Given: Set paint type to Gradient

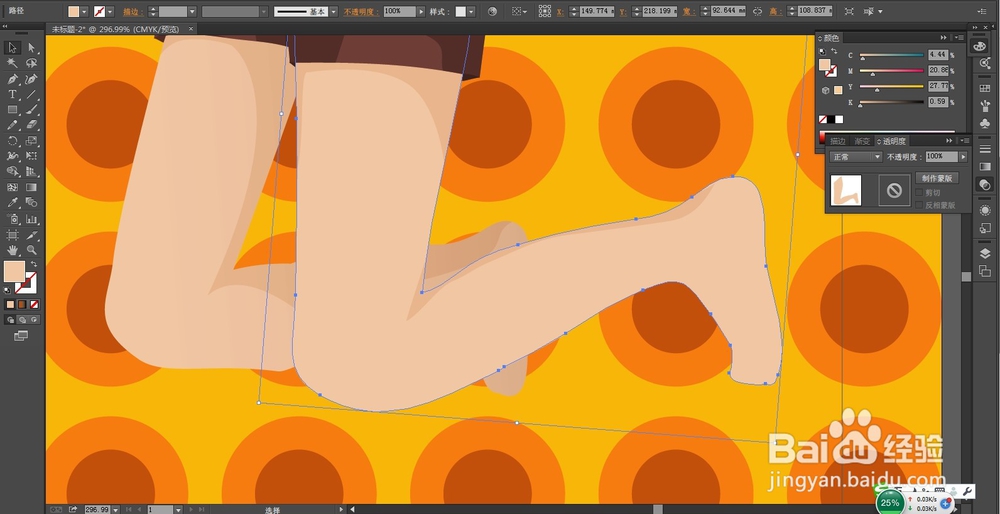Looking at the screenshot, I should [22, 305].
